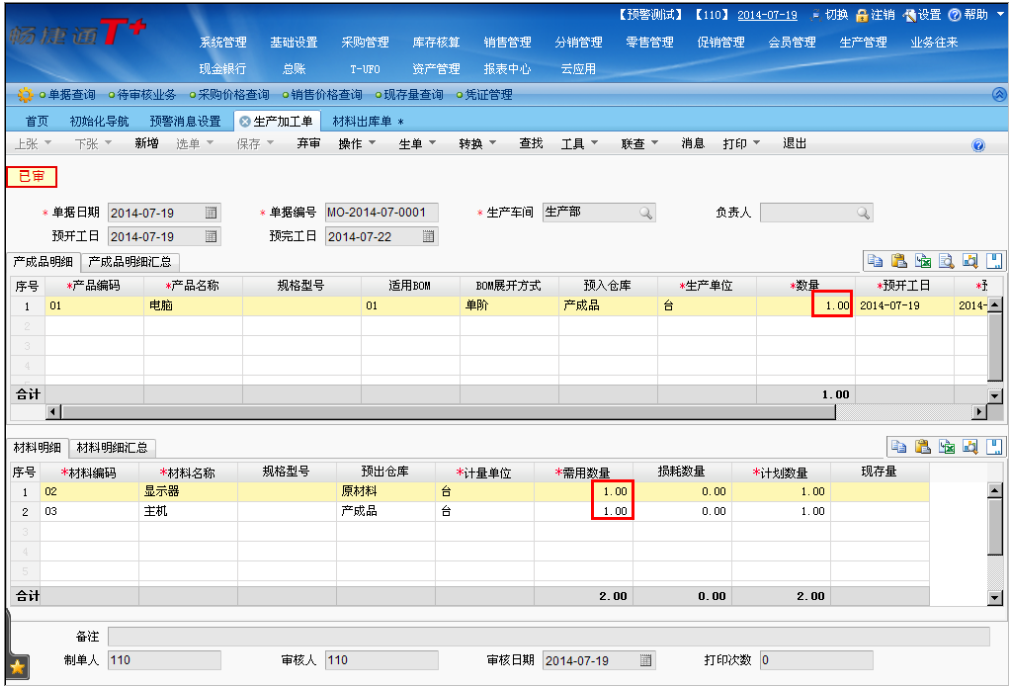Image resolution: width=1013 pixels, height=690 pixels.
Task: Click the 帮助 icon in header
Action: (x=955, y=15)
